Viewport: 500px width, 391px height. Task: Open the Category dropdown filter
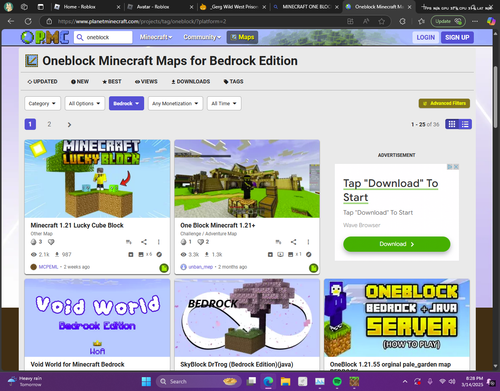42,103
